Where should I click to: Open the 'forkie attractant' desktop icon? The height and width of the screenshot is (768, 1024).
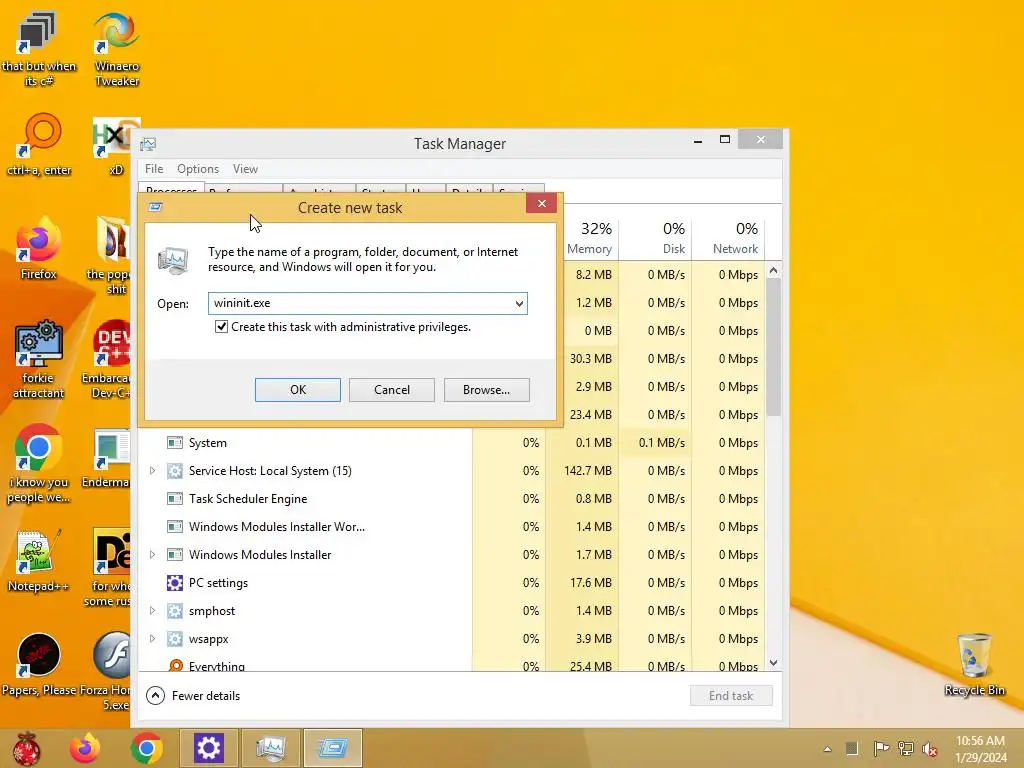38,359
